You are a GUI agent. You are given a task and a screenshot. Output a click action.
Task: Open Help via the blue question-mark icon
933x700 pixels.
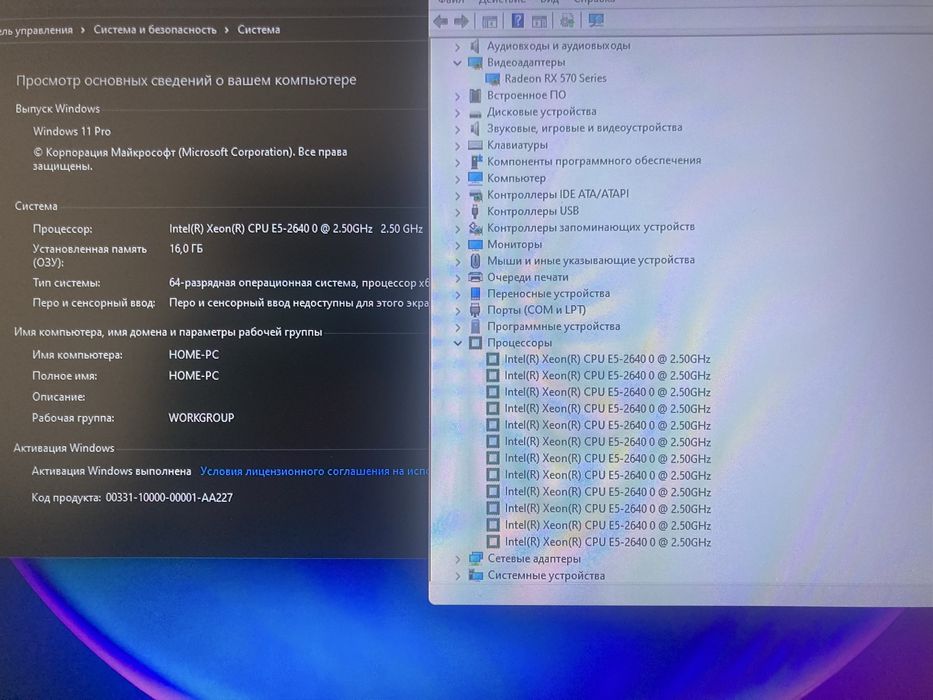(x=518, y=21)
